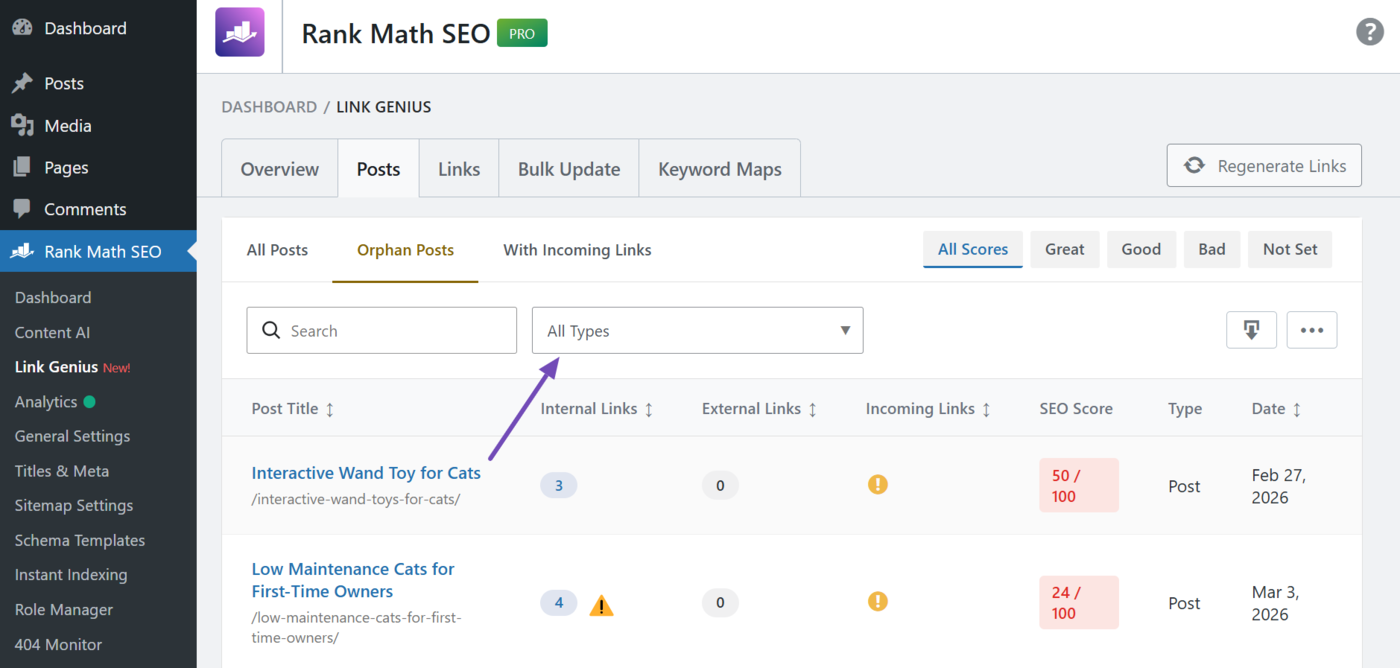The image size is (1400, 668).
Task: Click the internal links count 3 badge
Action: tap(559, 486)
